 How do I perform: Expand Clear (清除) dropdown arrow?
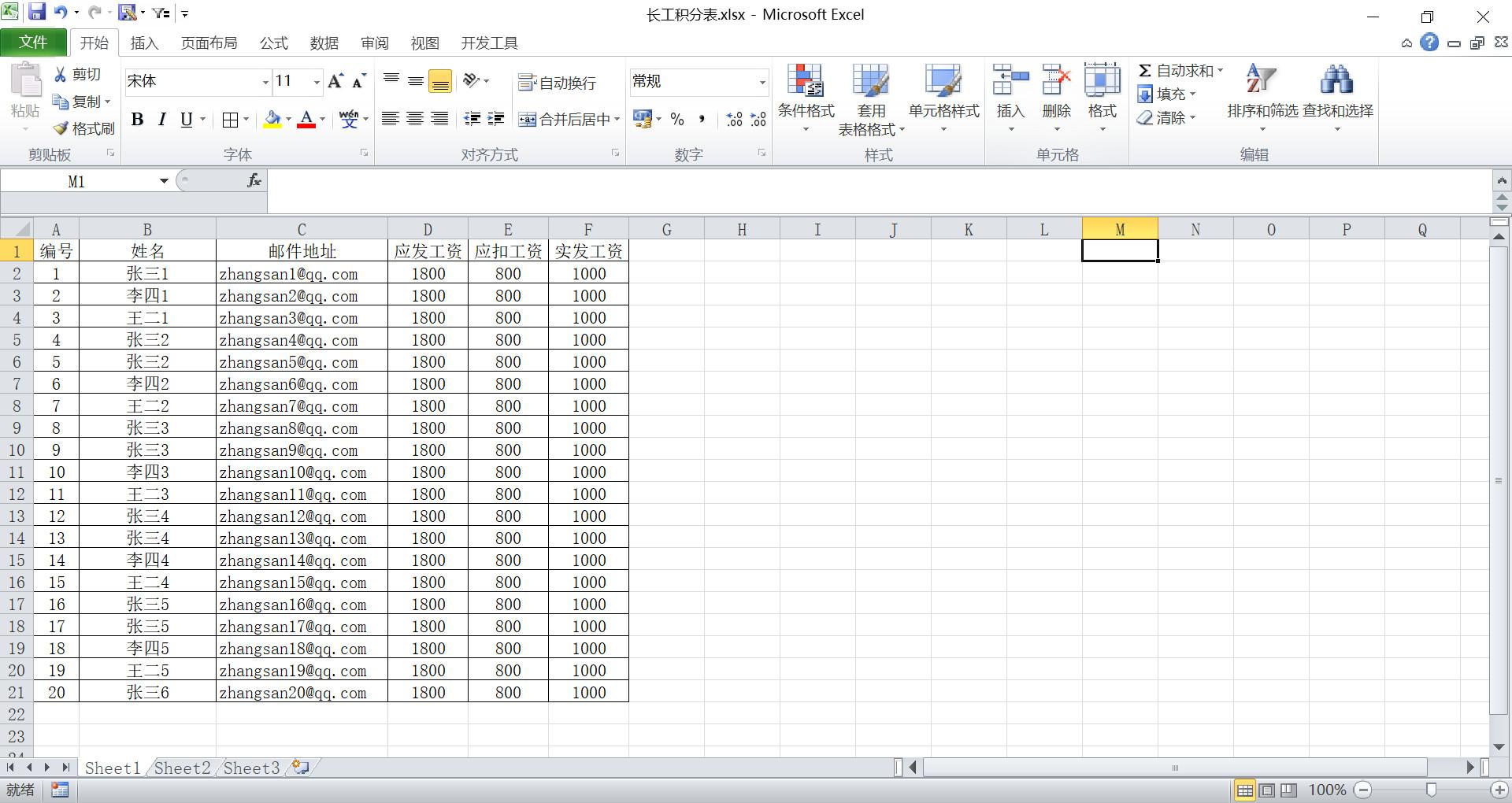[1192, 118]
